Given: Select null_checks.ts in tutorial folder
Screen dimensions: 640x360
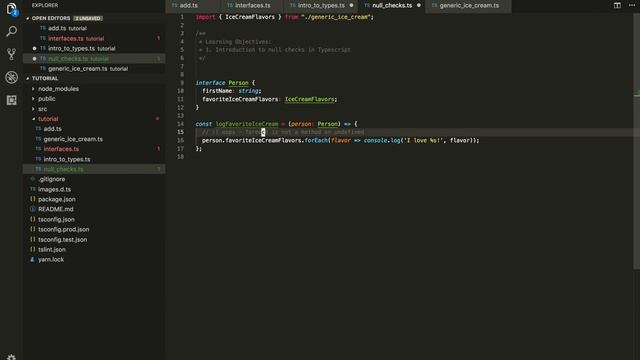Looking at the screenshot, I should click(94, 169).
